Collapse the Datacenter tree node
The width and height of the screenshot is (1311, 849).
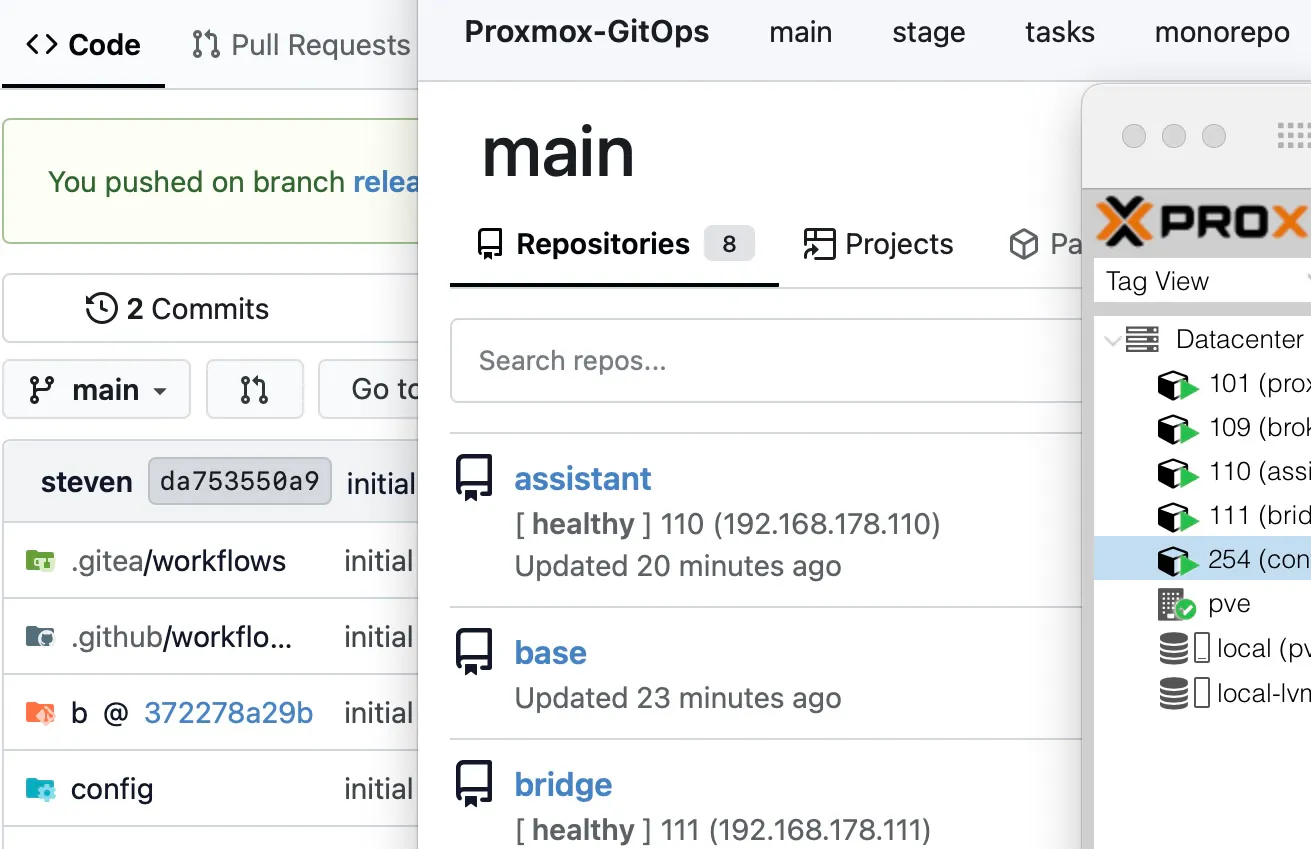pyautogui.click(x=1112, y=340)
